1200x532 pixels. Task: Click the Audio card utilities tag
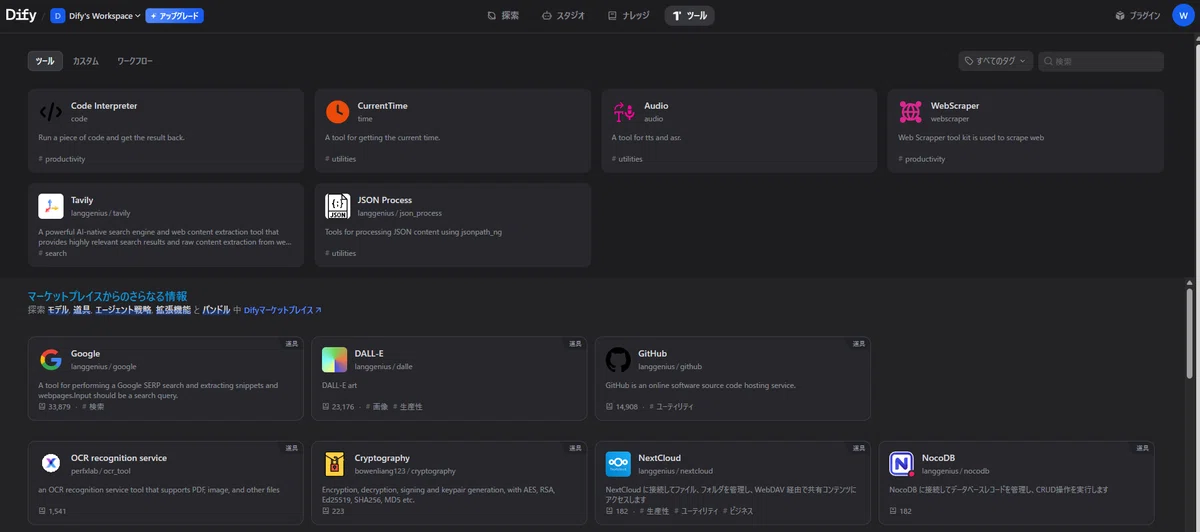pyautogui.click(x=627, y=159)
